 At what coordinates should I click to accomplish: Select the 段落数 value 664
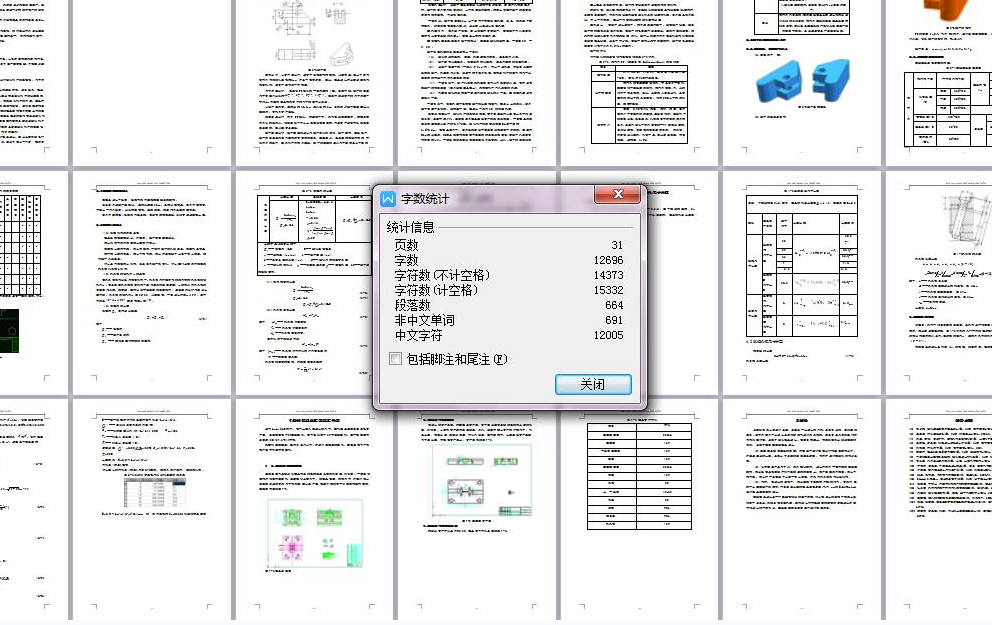(614, 305)
